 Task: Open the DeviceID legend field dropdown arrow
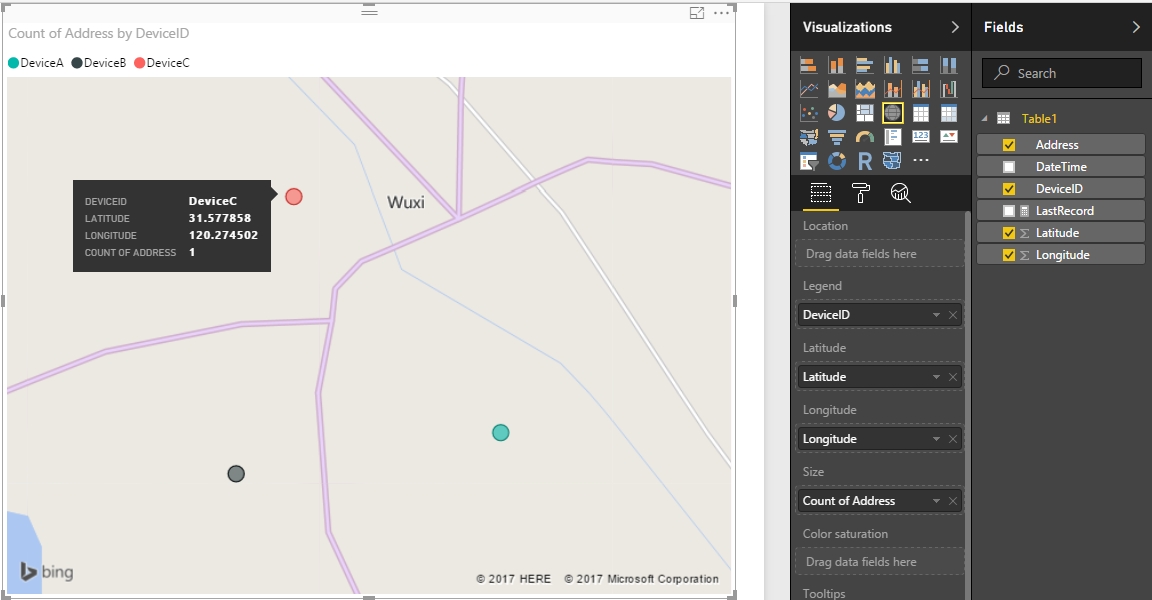click(x=936, y=315)
